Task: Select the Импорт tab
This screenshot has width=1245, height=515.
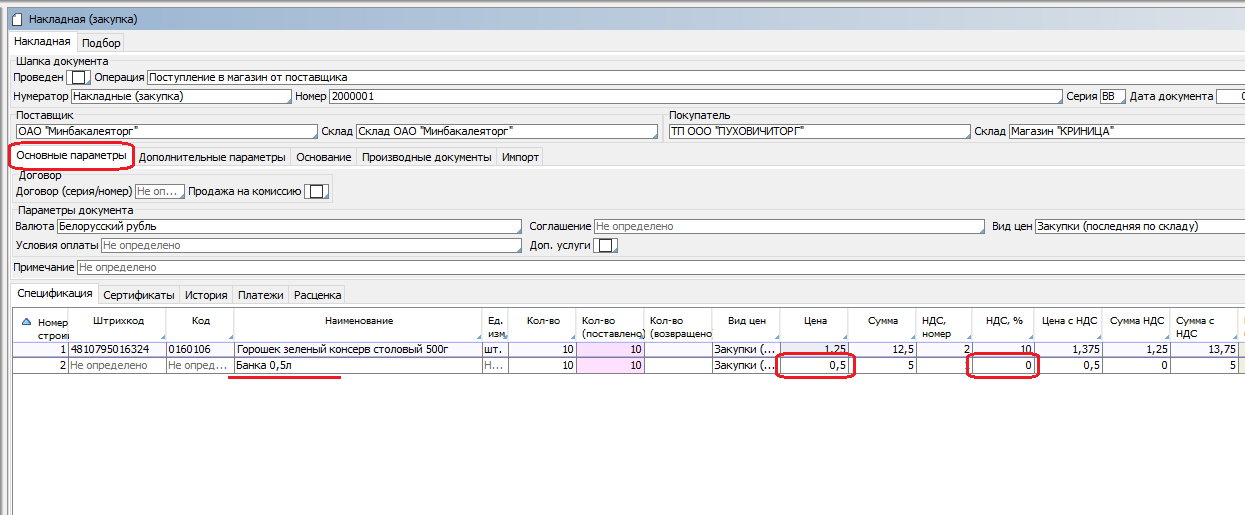Action: coord(521,157)
